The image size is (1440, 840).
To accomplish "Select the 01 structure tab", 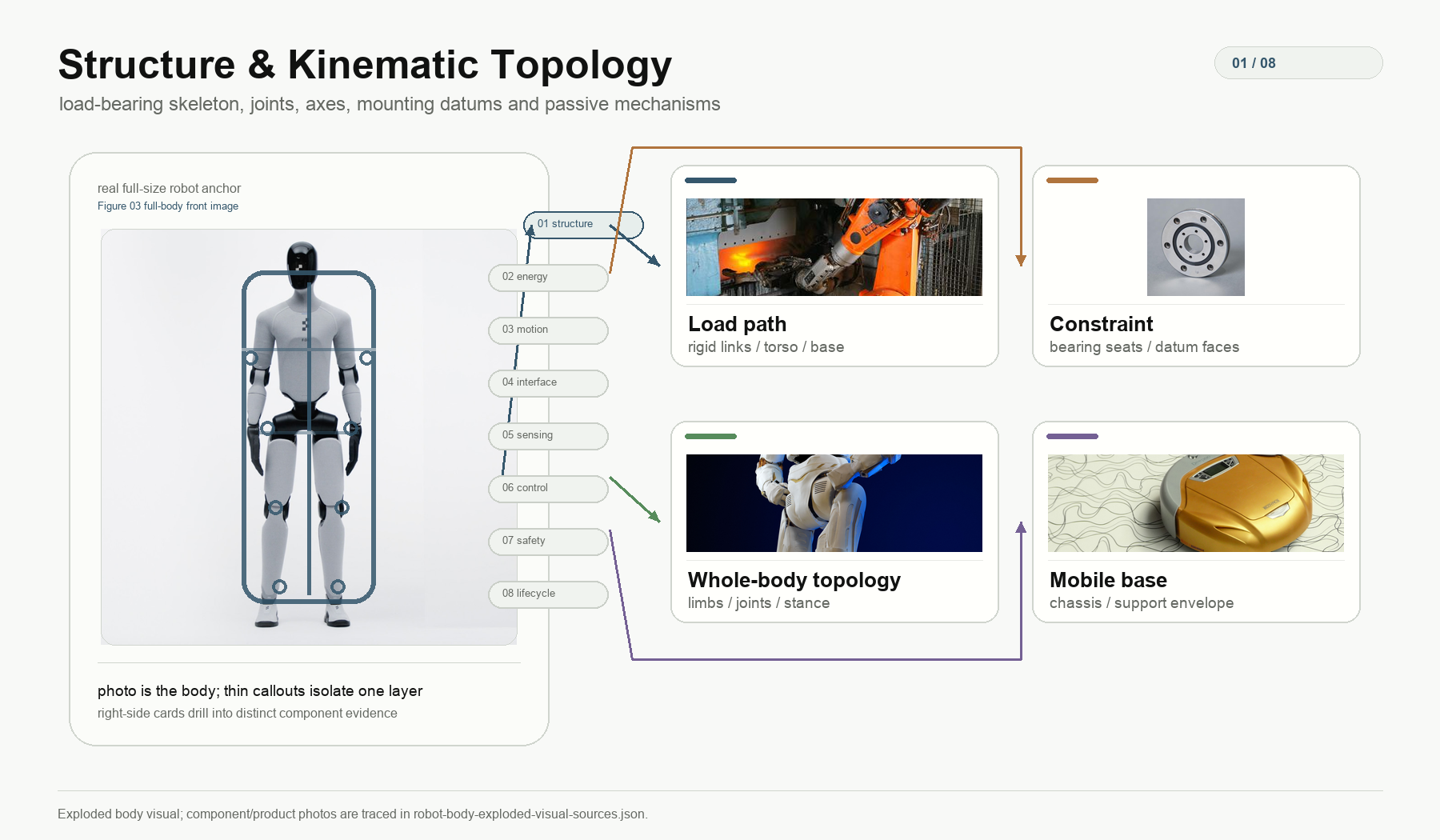I will click(583, 225).
